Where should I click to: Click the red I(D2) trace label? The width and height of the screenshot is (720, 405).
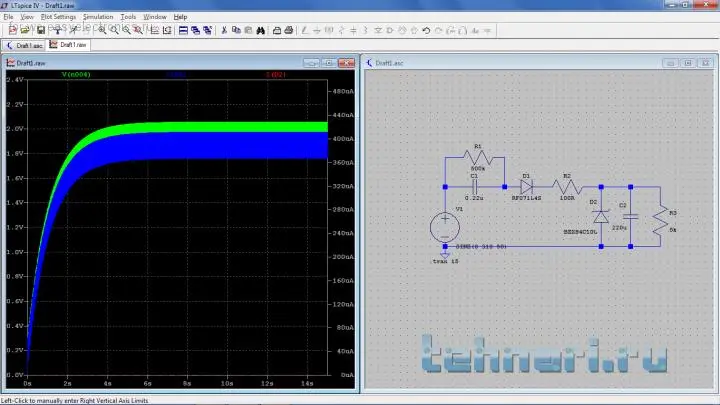tap(275, 75)
